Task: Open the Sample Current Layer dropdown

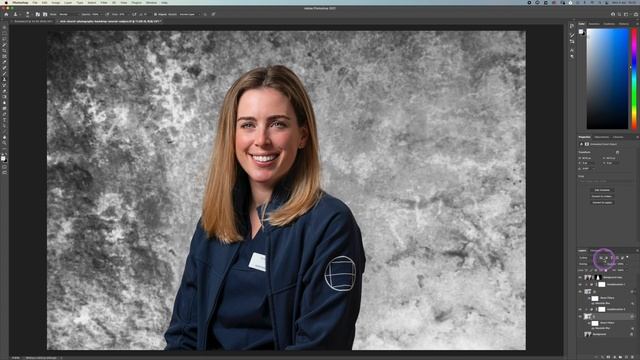Action: [189, 14]
